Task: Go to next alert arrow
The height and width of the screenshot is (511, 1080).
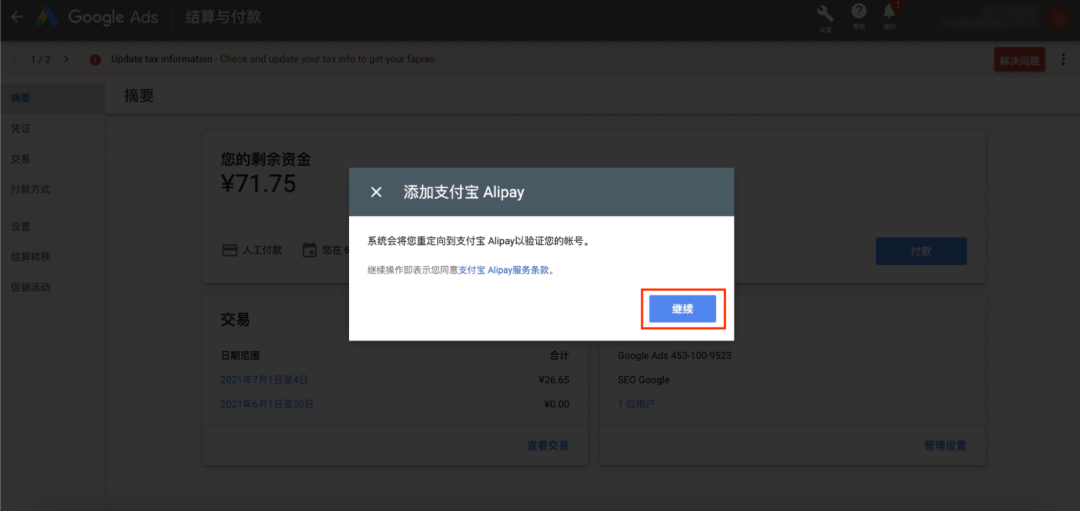Action: pyautogui.click(x=66, y=60)
